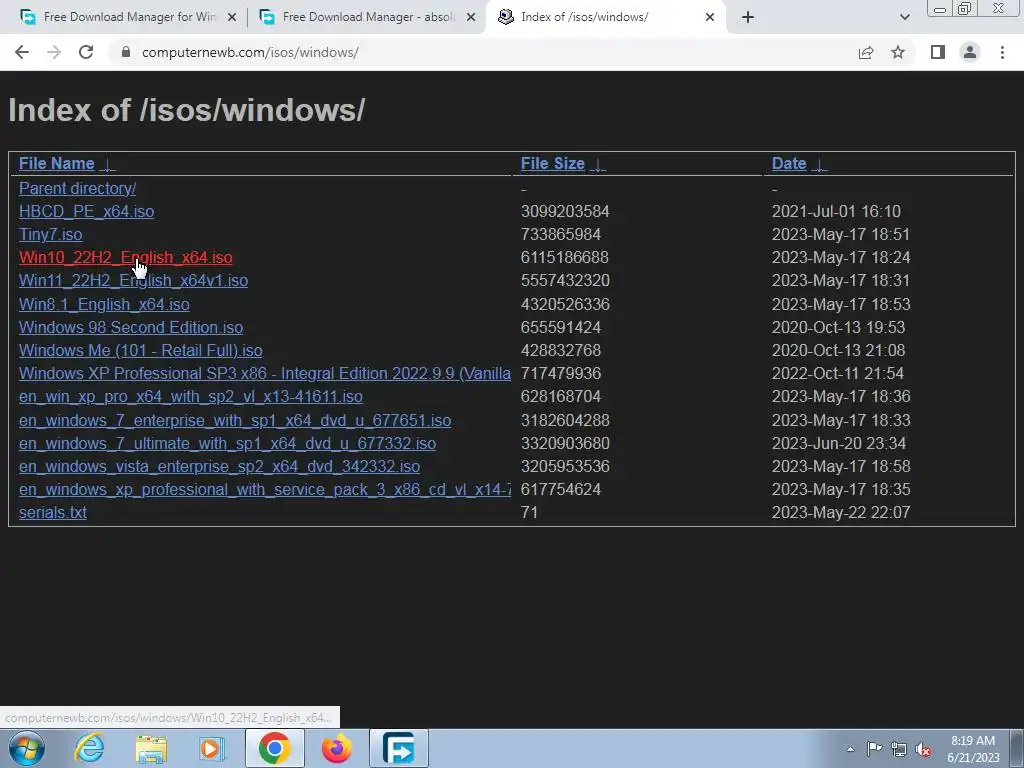Launch Internet Explorer from taskbar

point(89,748)
